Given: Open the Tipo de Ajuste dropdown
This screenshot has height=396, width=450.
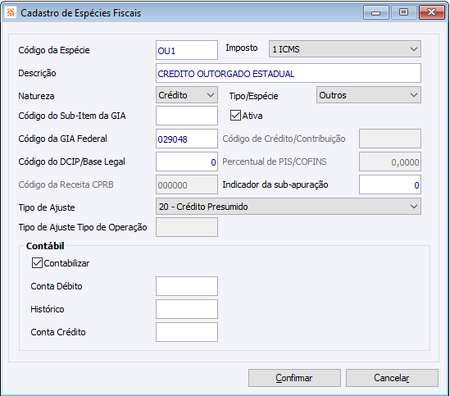Looking at the screenshot, I should tap(288, 207).
